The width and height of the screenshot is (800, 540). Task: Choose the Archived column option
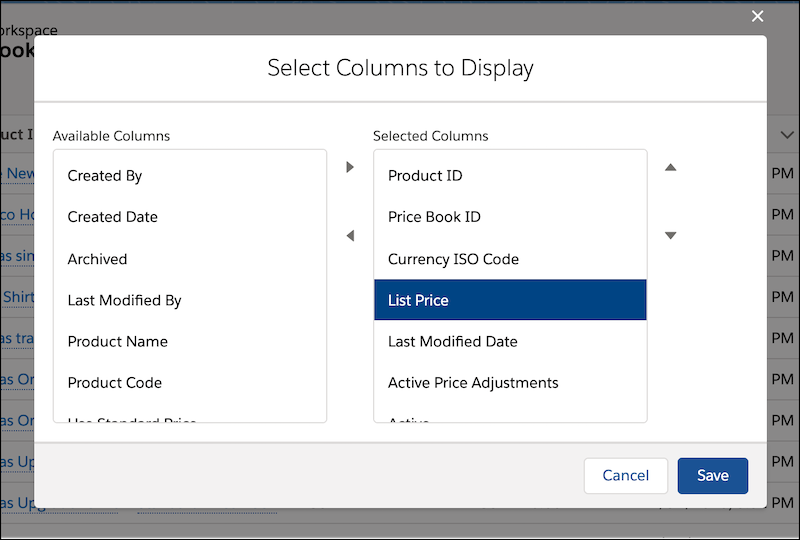(190, 259)
